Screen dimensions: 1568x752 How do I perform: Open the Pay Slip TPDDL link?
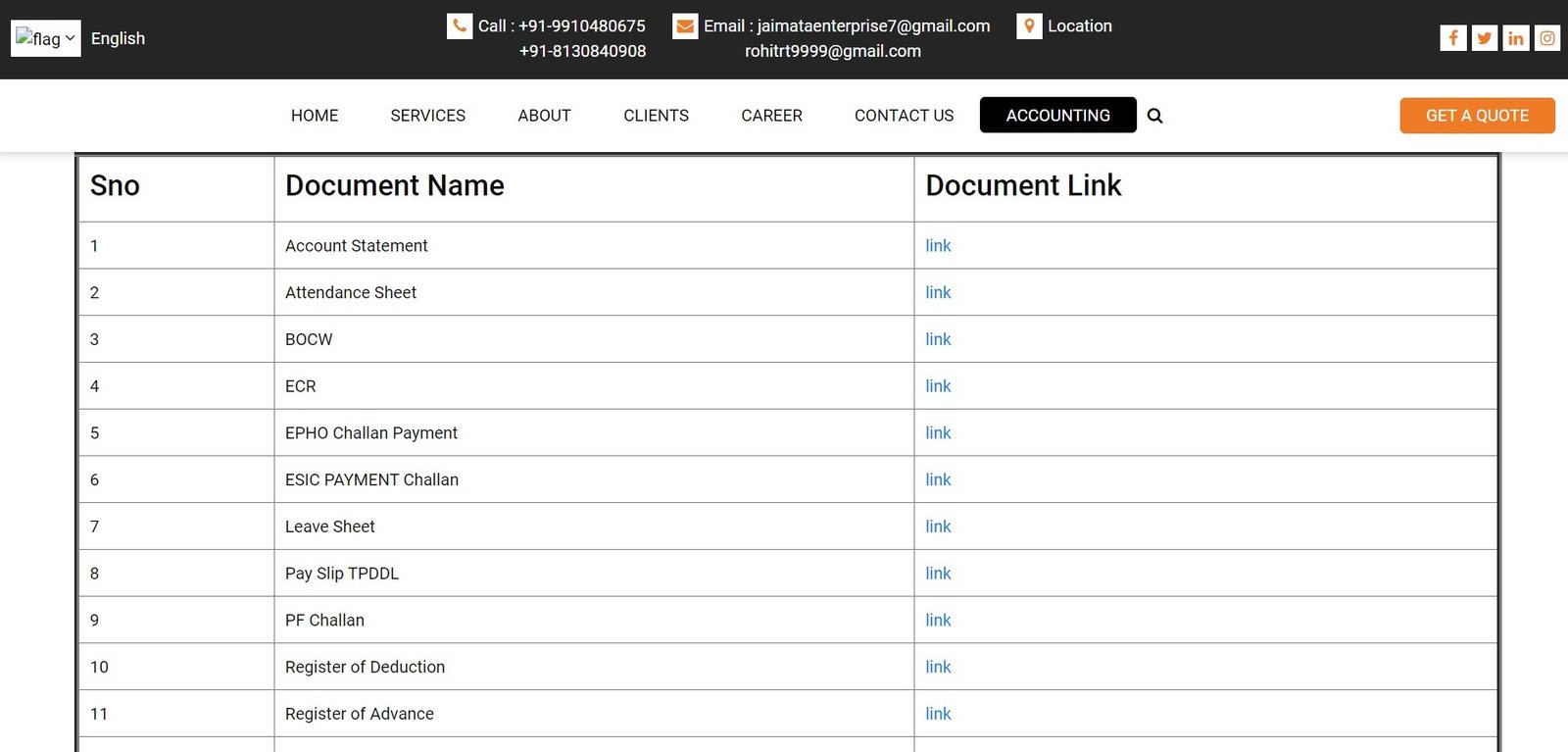[x=938, y=574]
